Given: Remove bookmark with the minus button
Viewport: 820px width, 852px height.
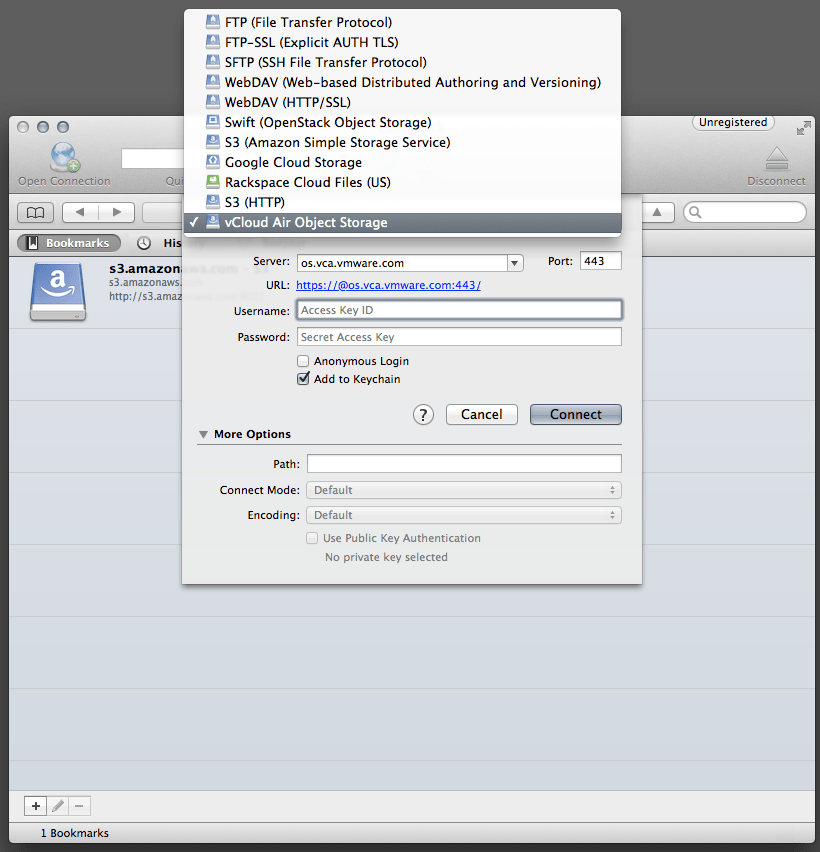Looking at the screenshot, I should (x=79, y=806).
